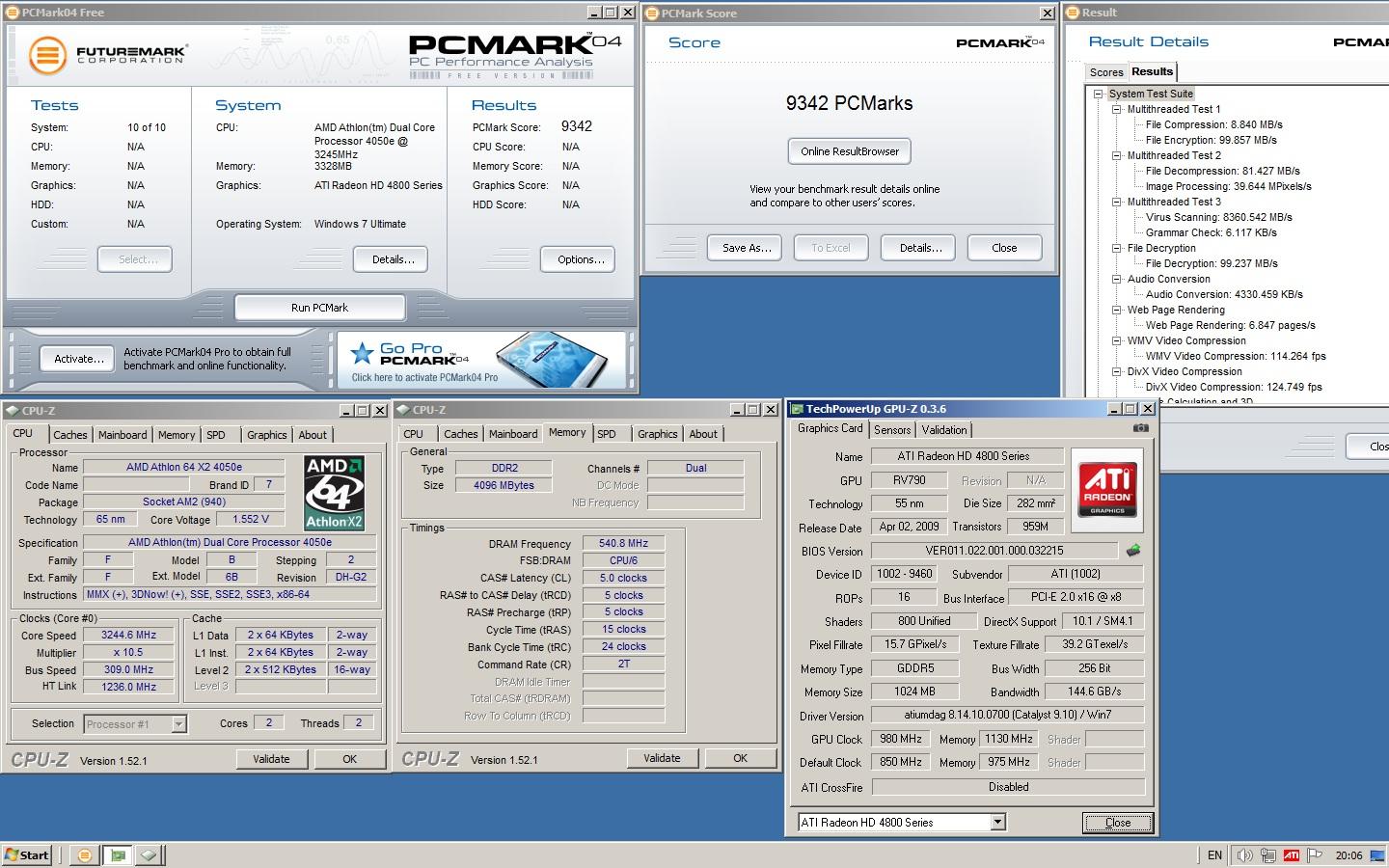Click the taskbar clock showing 20:06

1348,854
